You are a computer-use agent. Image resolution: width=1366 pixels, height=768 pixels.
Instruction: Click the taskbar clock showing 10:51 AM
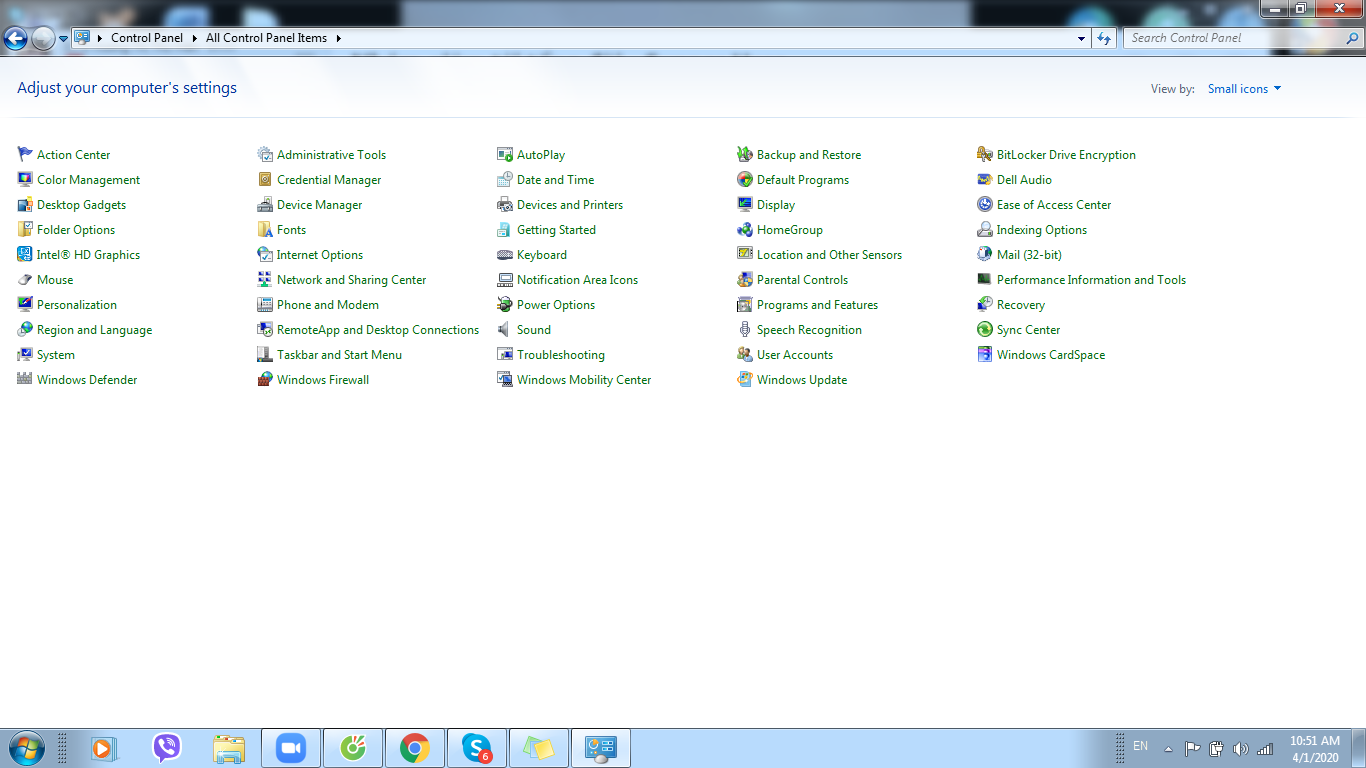coord(1314,749)
